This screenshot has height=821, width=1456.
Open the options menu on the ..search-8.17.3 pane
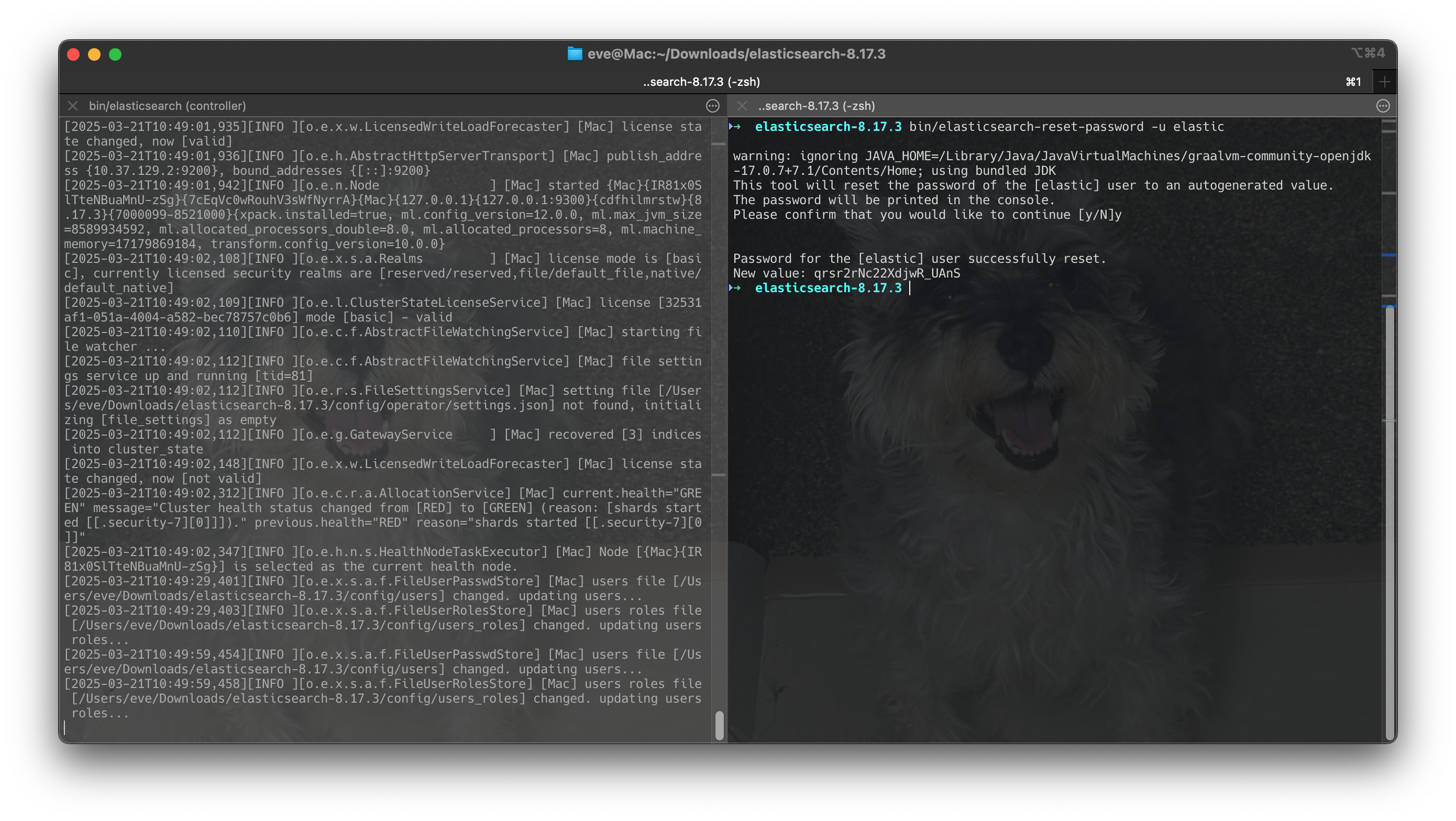coord(1383,106)
